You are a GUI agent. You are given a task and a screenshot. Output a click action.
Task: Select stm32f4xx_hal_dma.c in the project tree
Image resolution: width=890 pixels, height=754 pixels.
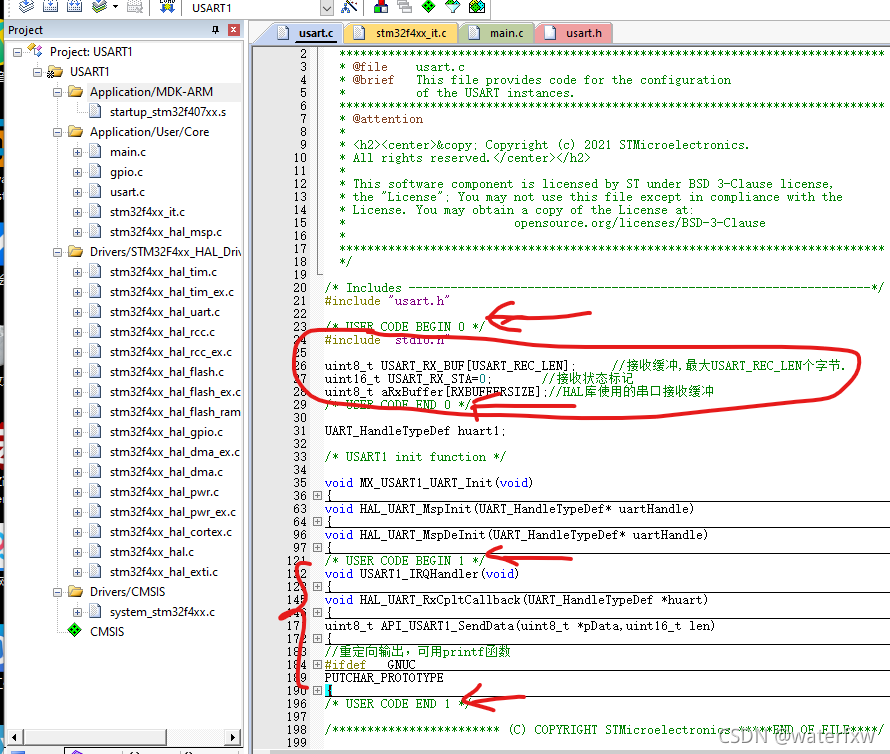[x=166, y=472]
